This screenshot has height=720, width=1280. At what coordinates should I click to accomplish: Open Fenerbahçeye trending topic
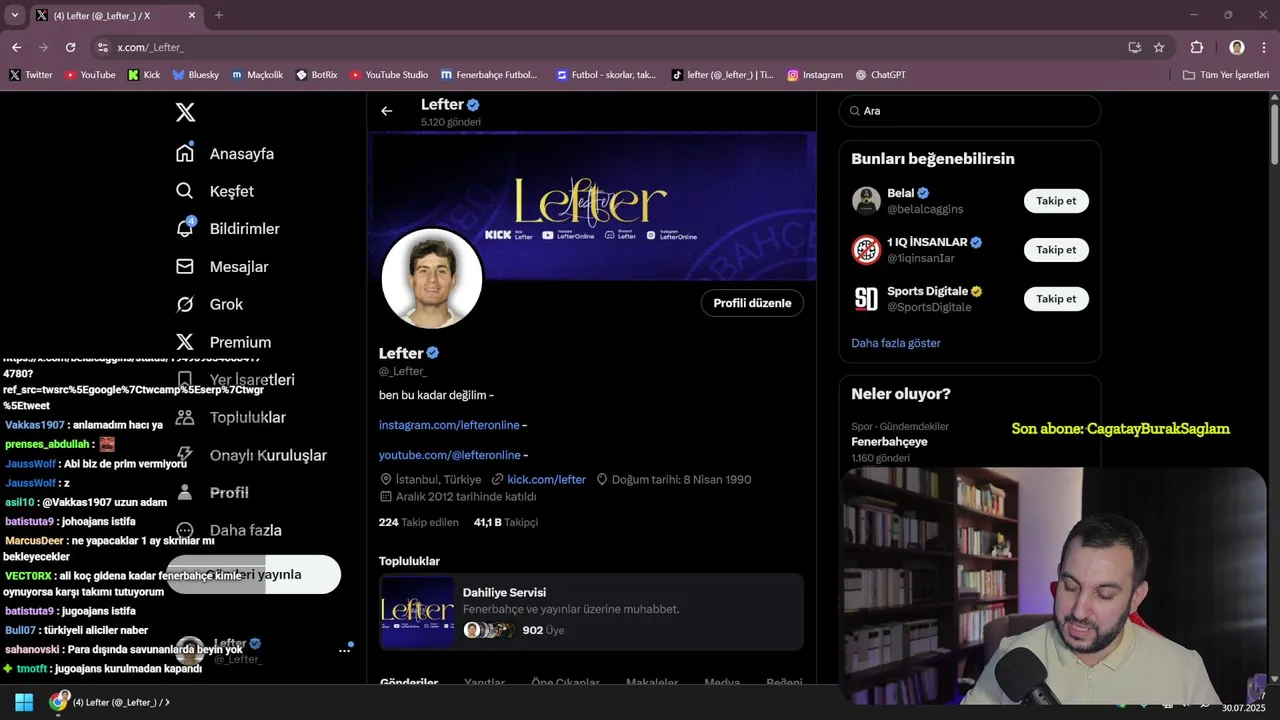[x=889, y=441]
